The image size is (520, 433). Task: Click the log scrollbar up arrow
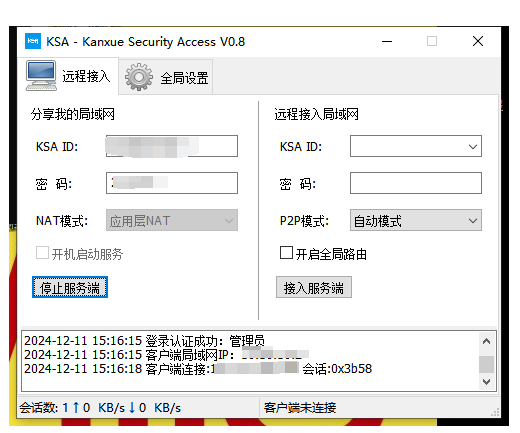click(x=486, y=341)
